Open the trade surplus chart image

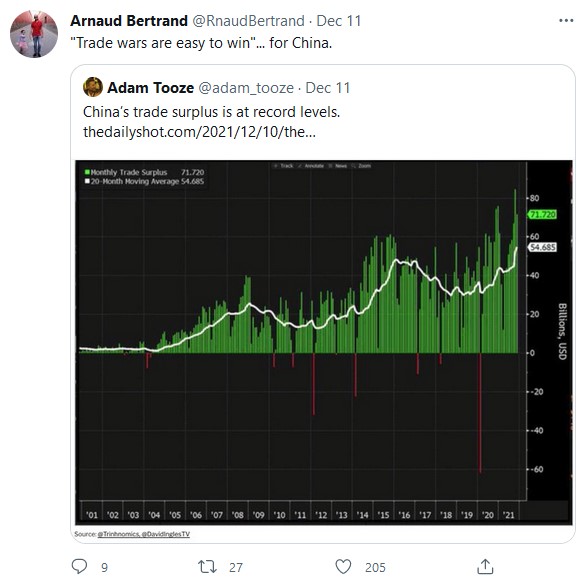click(324, 342)
